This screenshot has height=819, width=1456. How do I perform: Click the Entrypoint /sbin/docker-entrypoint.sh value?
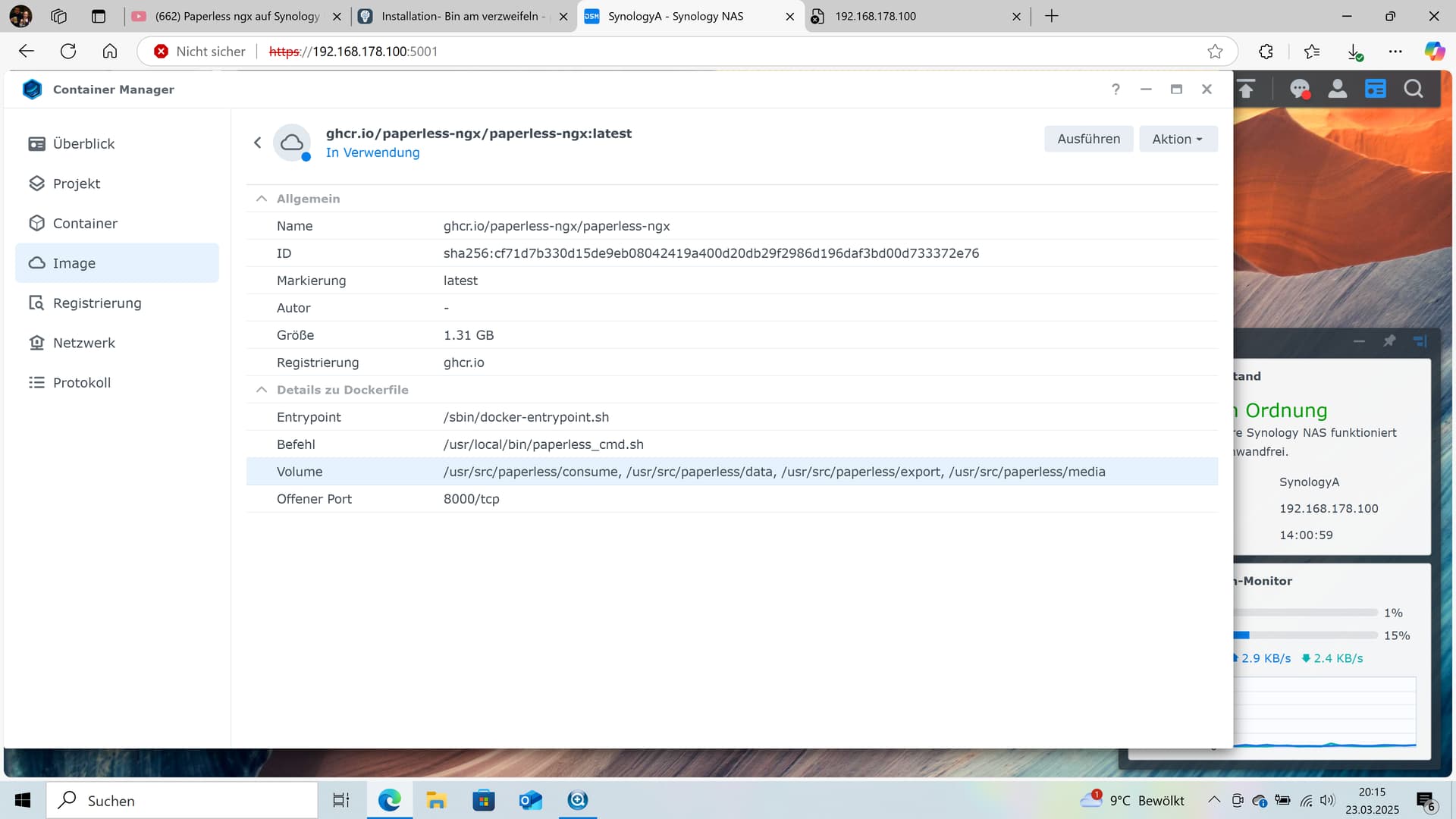pyautogui.click(x=526, y=417)
